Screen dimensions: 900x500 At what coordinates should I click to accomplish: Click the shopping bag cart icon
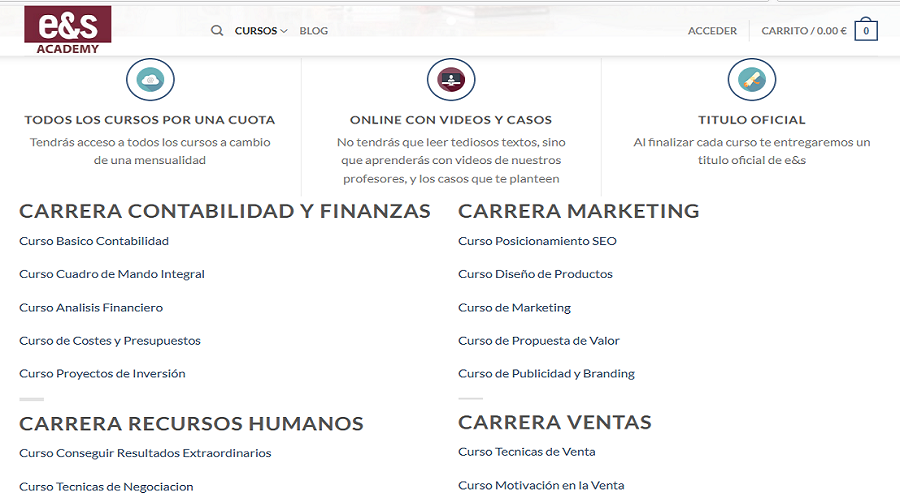click(866, 30)
